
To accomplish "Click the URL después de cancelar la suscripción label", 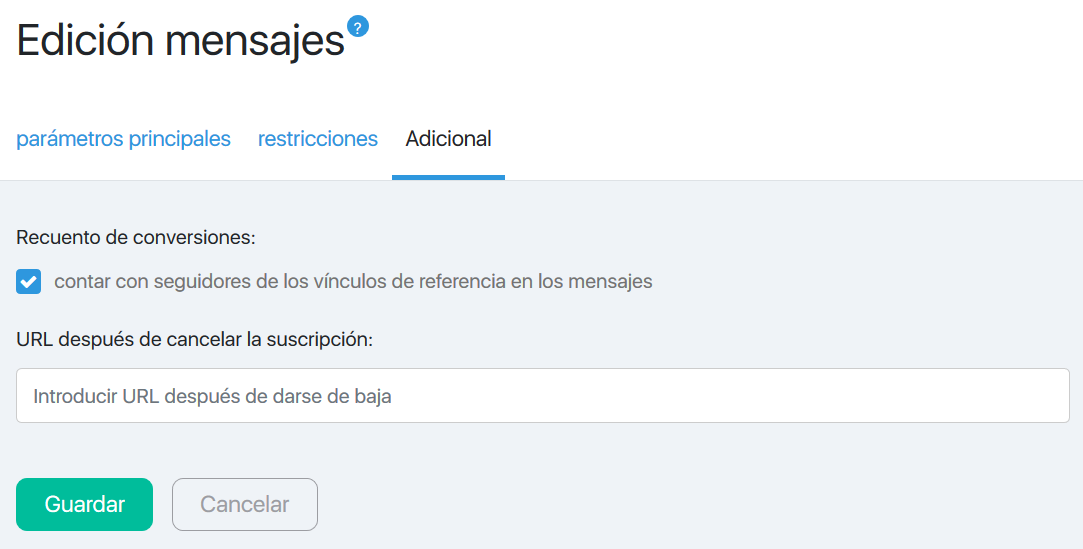I will click(x=194, y=340).
